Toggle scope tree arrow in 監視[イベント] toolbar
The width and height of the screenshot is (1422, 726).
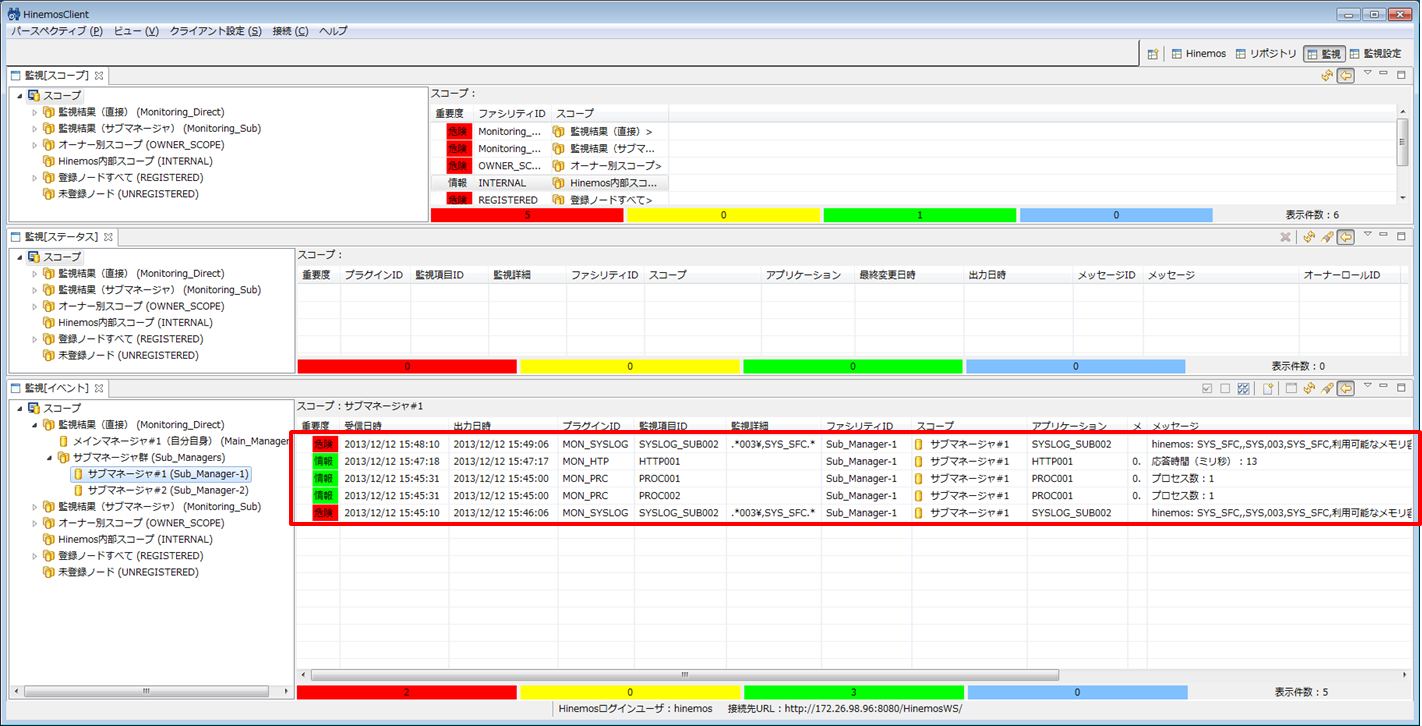[x=1346, y=388]
